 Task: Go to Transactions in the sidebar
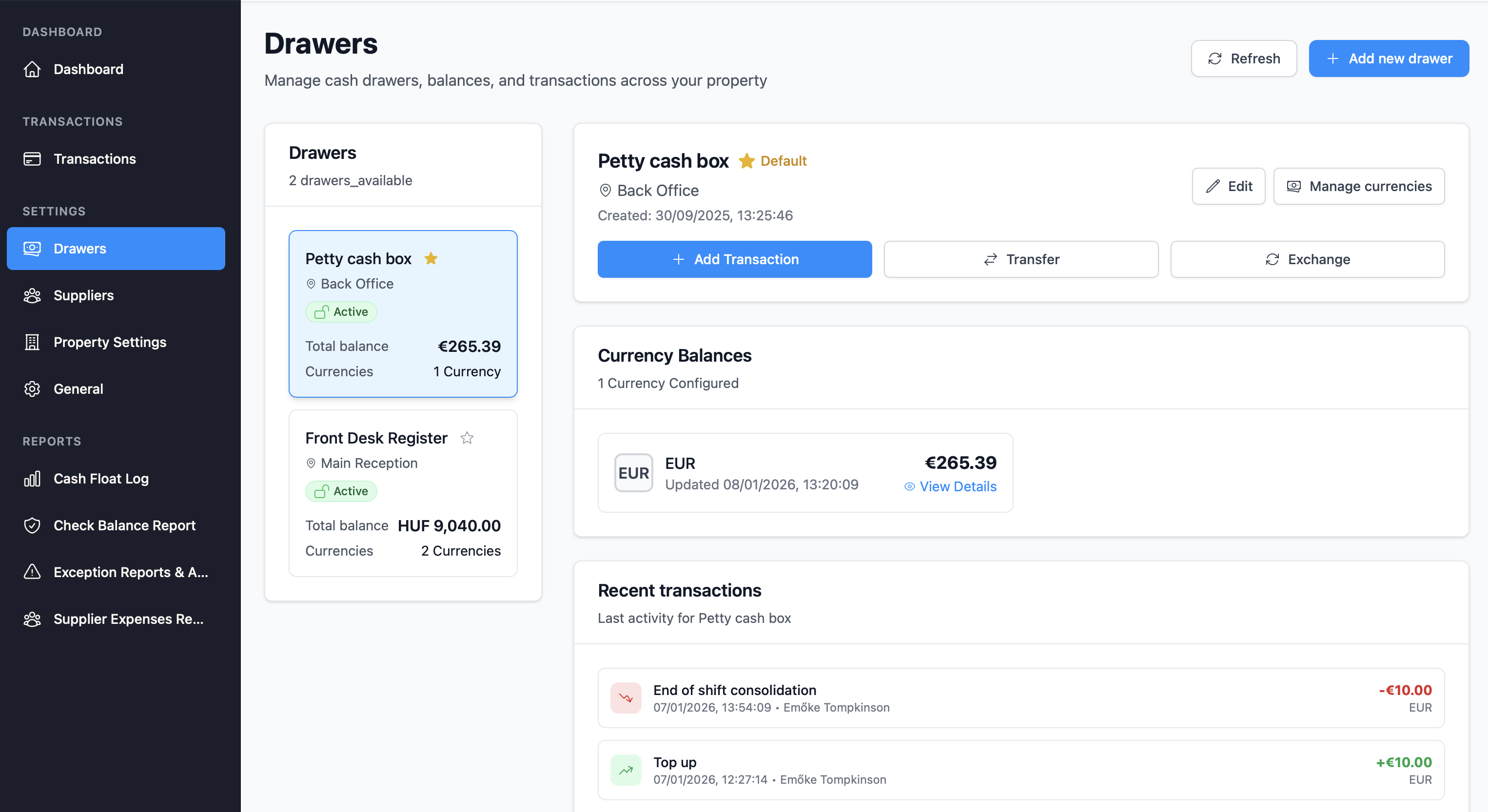tap(94, 159)
